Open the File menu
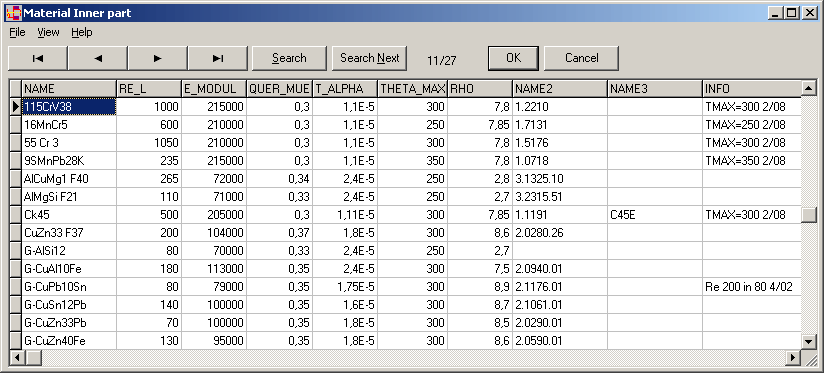The width and height of the screenshot is (824, 373). 17,33
